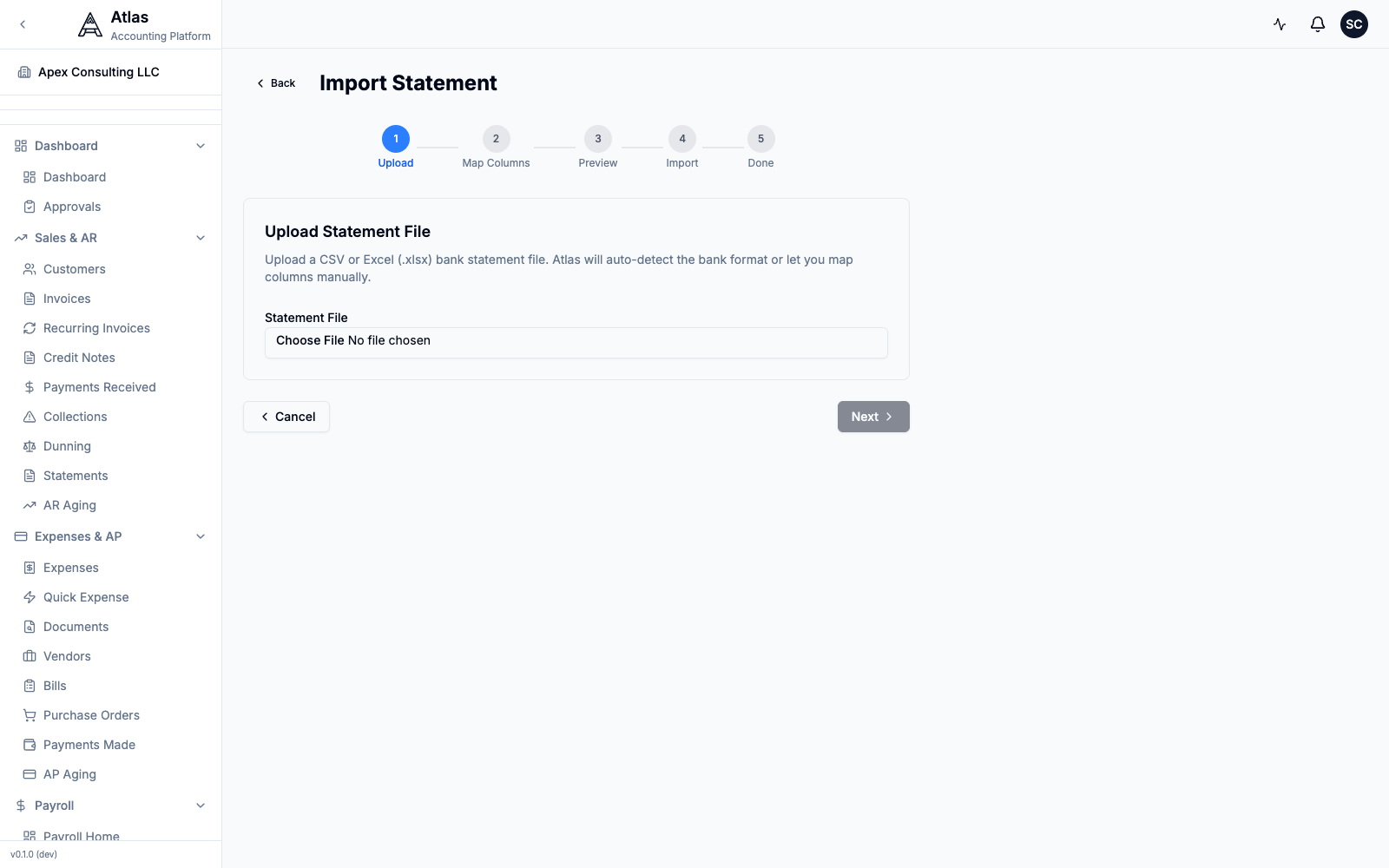Click the AR Aging trend icon
Viewport: 1389px width, 868px height.
click(30, 505)
